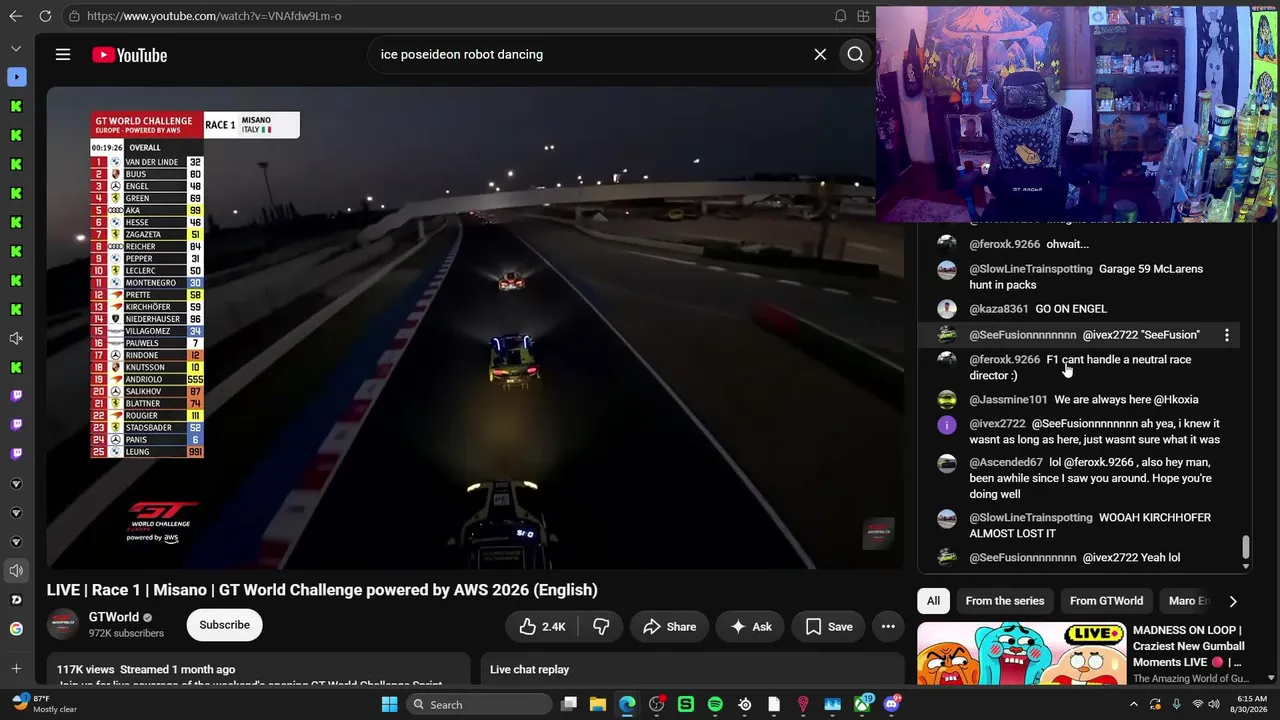Click @ivex2722's purple chat avatar
The image size is (1280, 720).
[947, 424]
